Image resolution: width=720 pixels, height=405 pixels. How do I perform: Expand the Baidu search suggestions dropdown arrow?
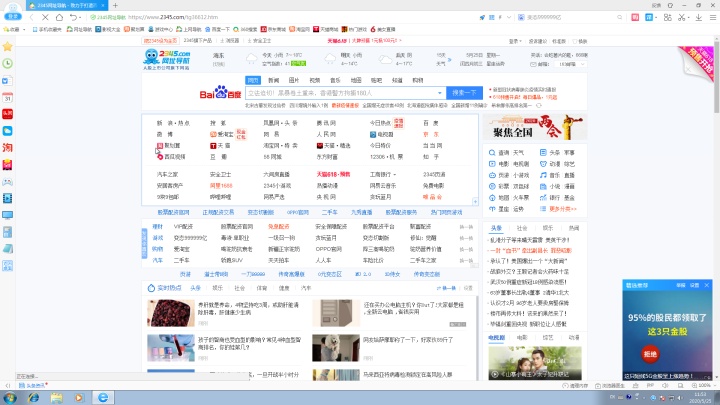click(x=439, y=93)
